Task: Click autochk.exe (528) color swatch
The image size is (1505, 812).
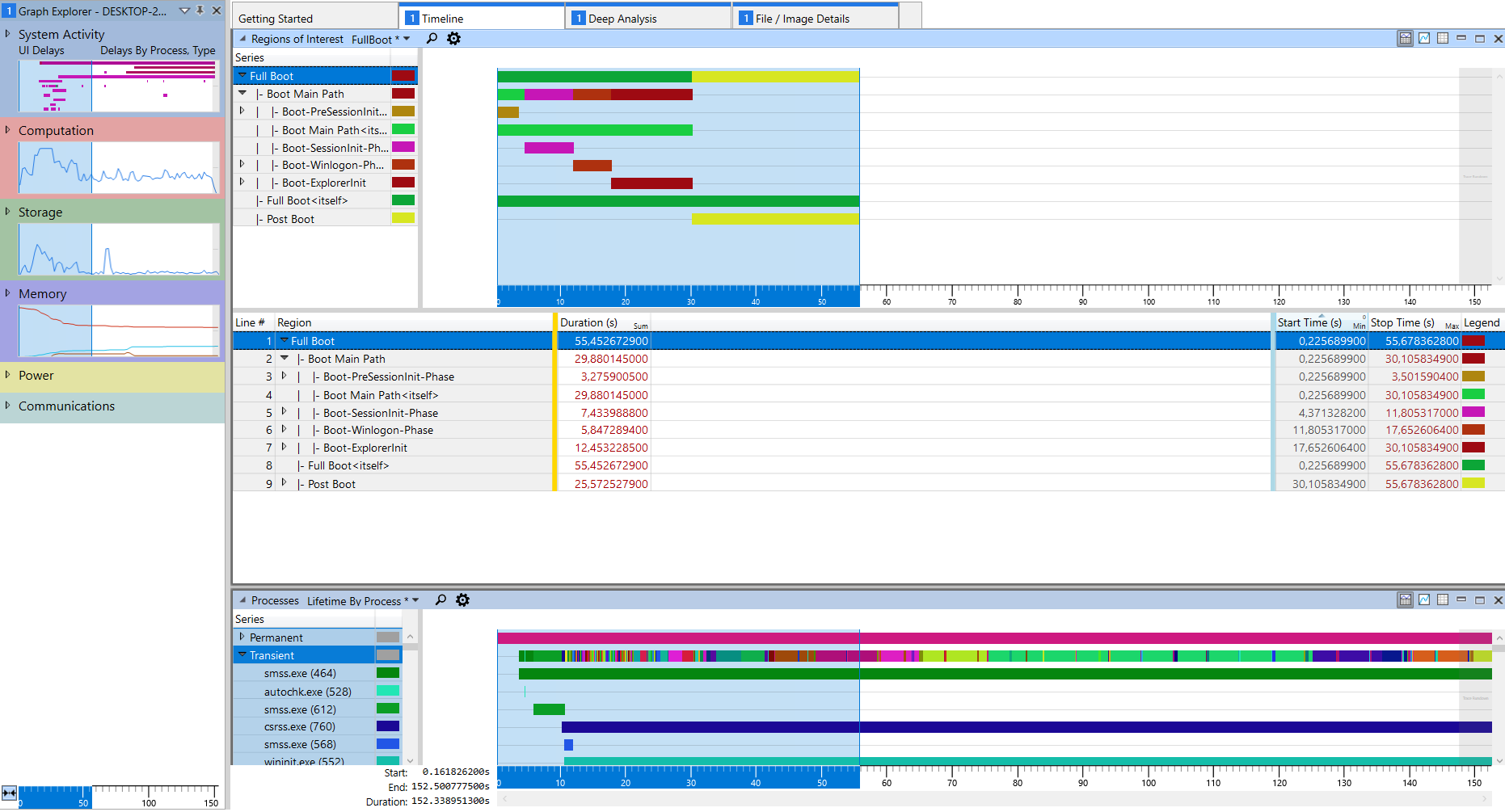Action: (x=388, y=691)
